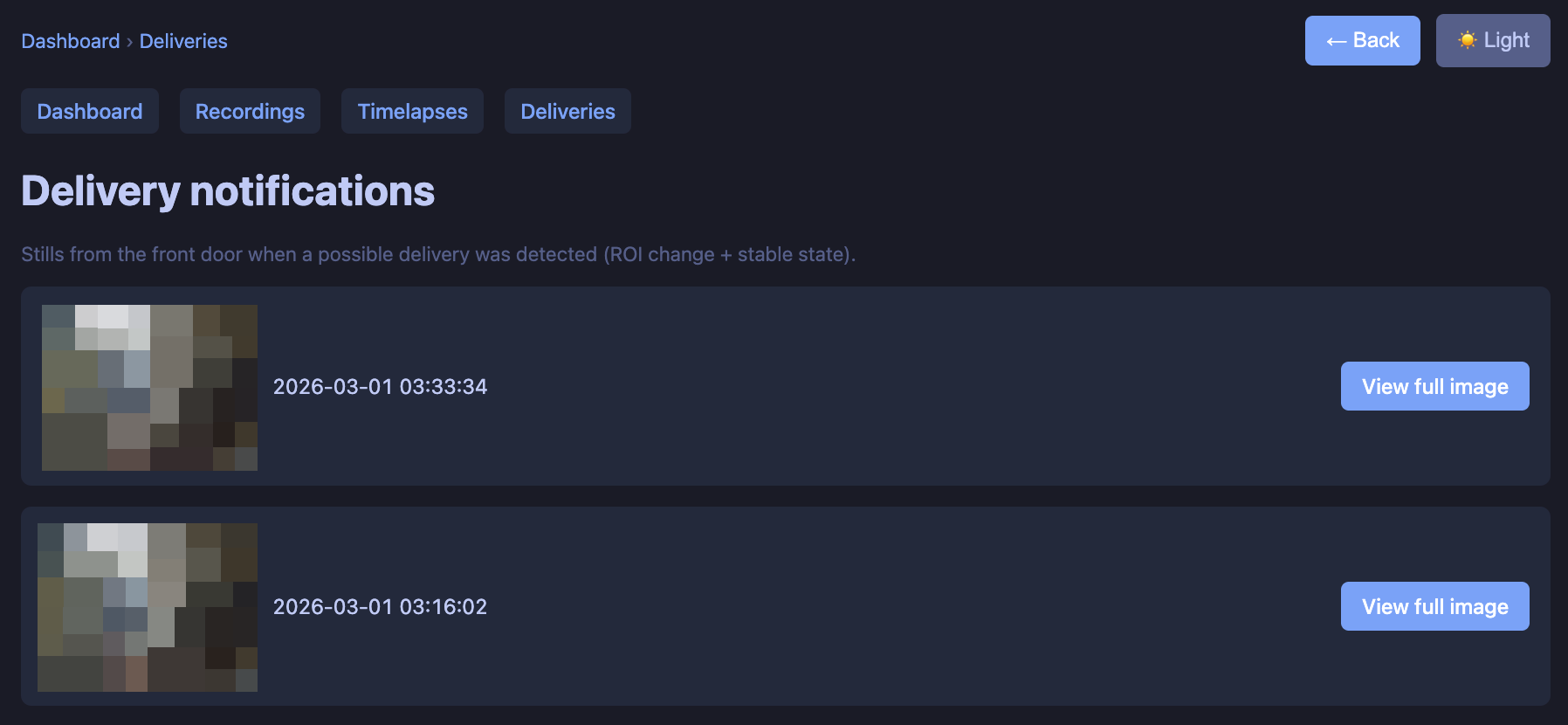Open the Deliveries nav tab
Viewport: 1568px width, 725px height.
(567, 111)
